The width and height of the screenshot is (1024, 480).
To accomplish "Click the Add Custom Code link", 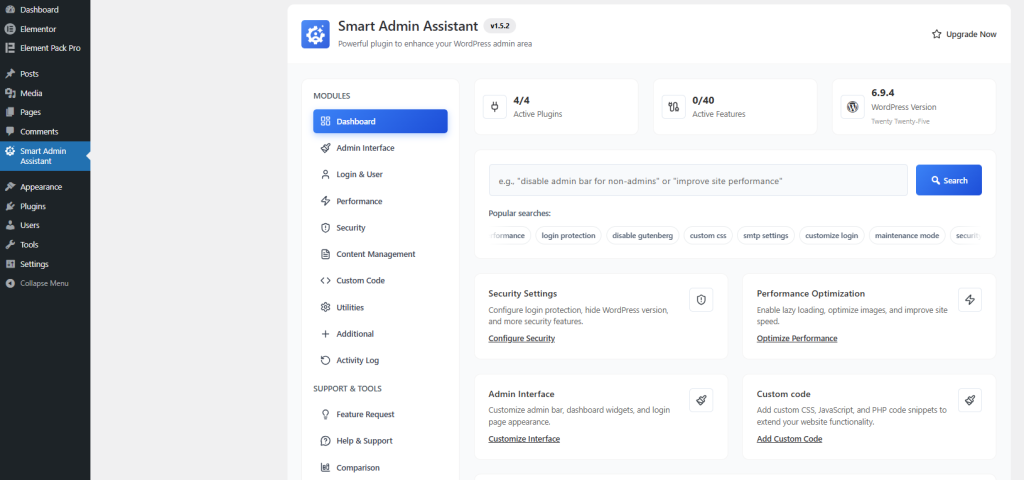I will click(789, 439).
